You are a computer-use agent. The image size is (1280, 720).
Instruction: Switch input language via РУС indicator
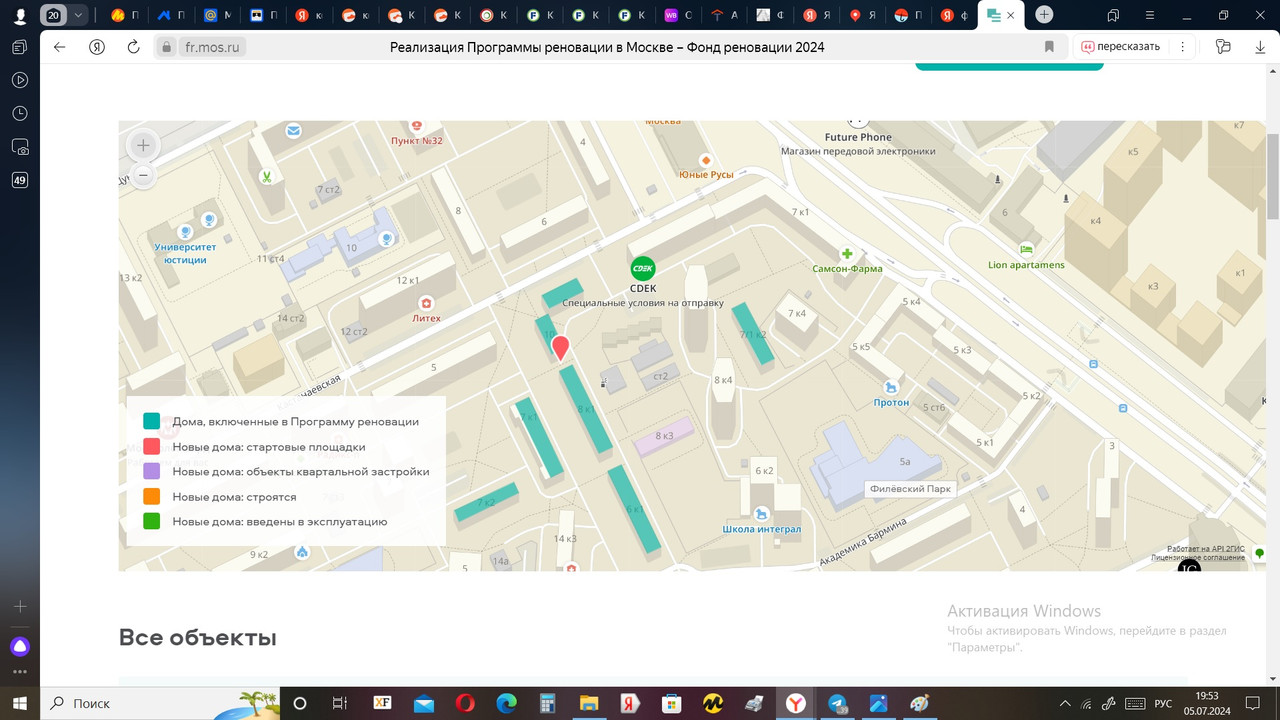coord(1163,704)
